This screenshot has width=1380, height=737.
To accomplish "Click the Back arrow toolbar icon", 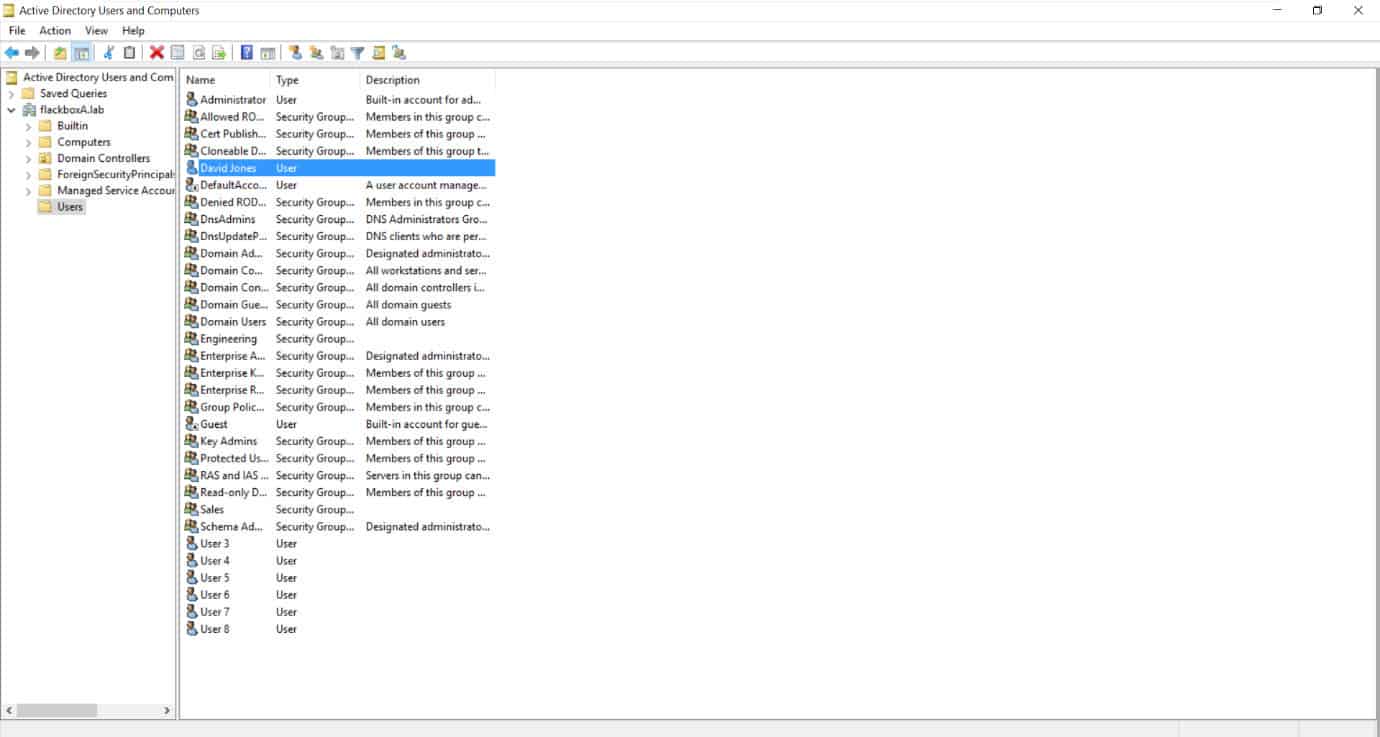I will 11,53.
